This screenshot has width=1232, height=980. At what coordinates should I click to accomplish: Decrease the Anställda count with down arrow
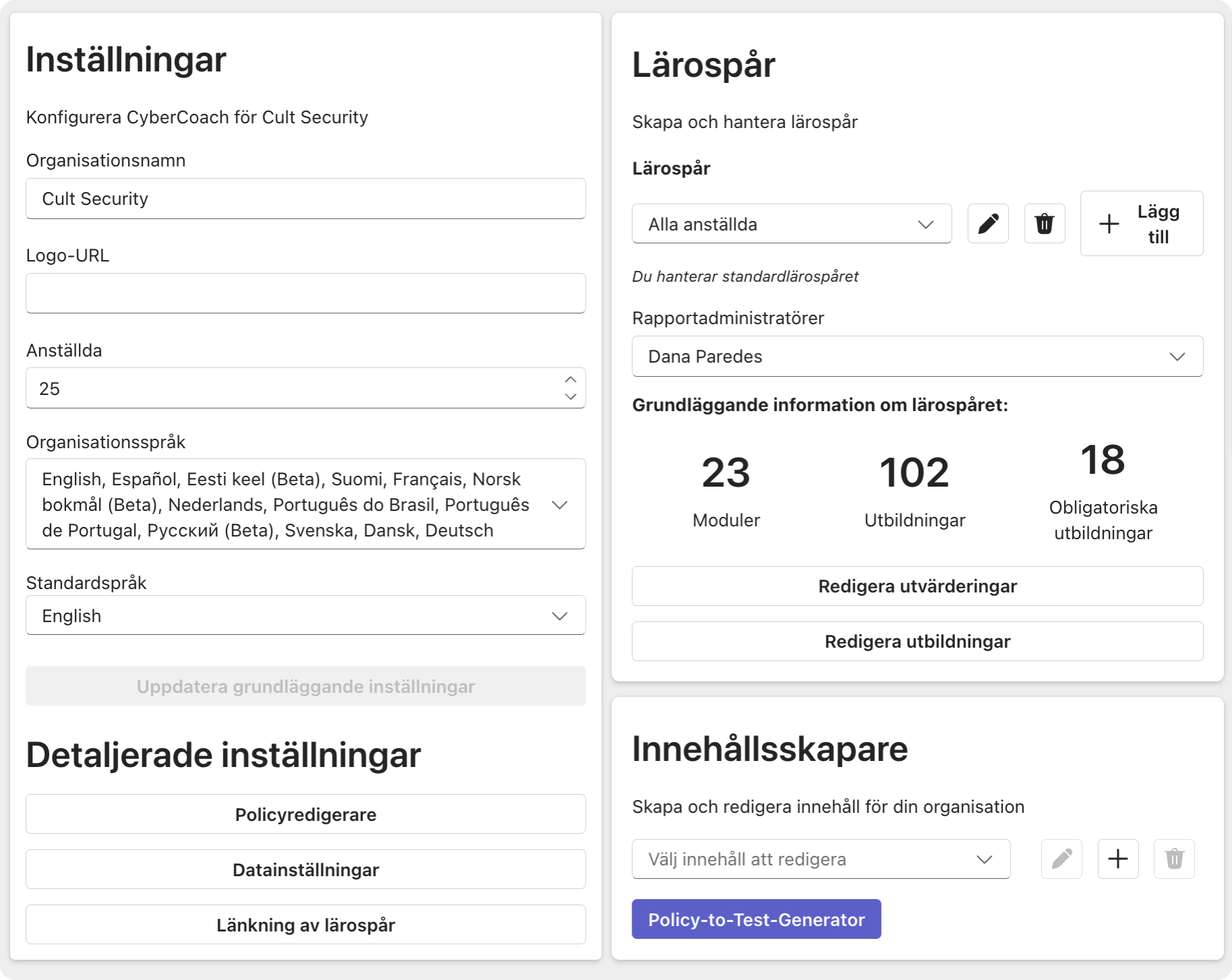[x=570, y=397]
